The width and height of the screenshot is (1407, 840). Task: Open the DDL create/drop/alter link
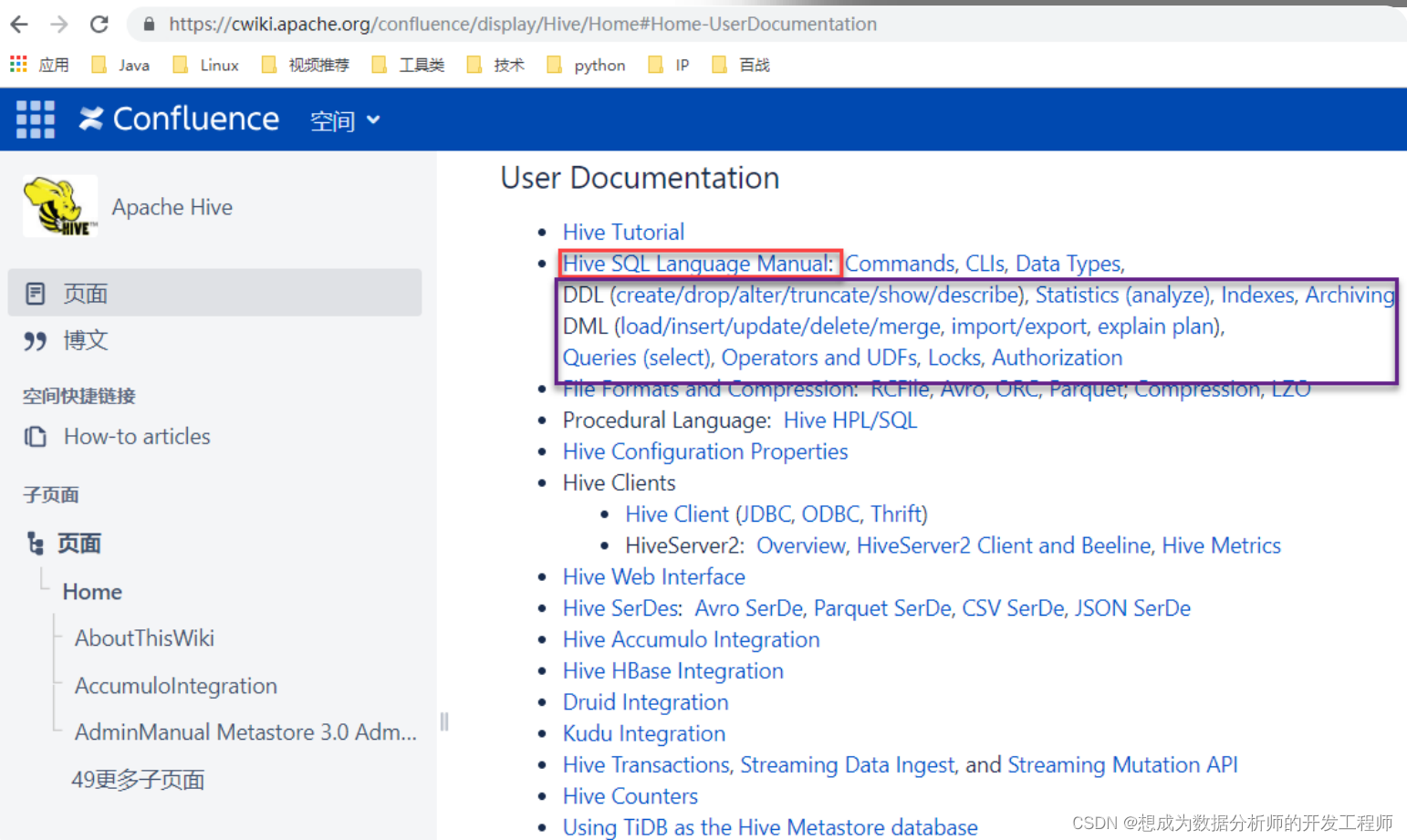coord(817,296)
